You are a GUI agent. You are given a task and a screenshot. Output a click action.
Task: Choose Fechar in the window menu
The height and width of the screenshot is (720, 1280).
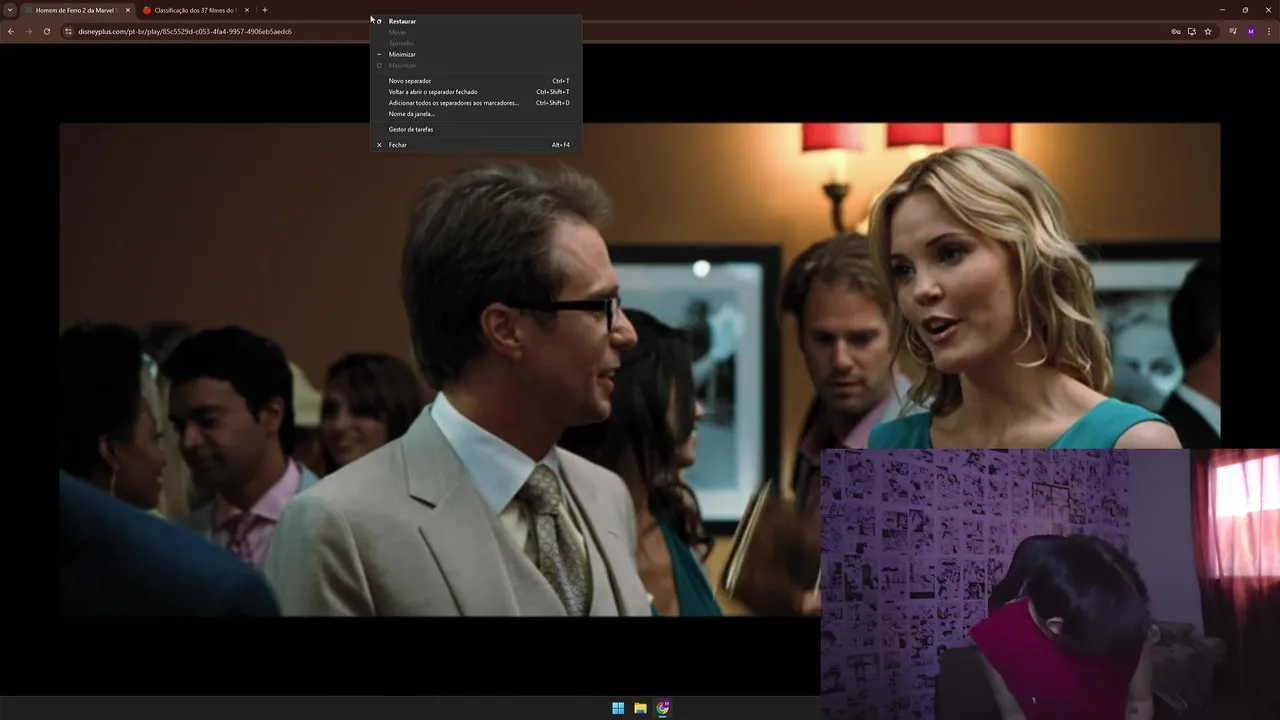coord(475,145)
